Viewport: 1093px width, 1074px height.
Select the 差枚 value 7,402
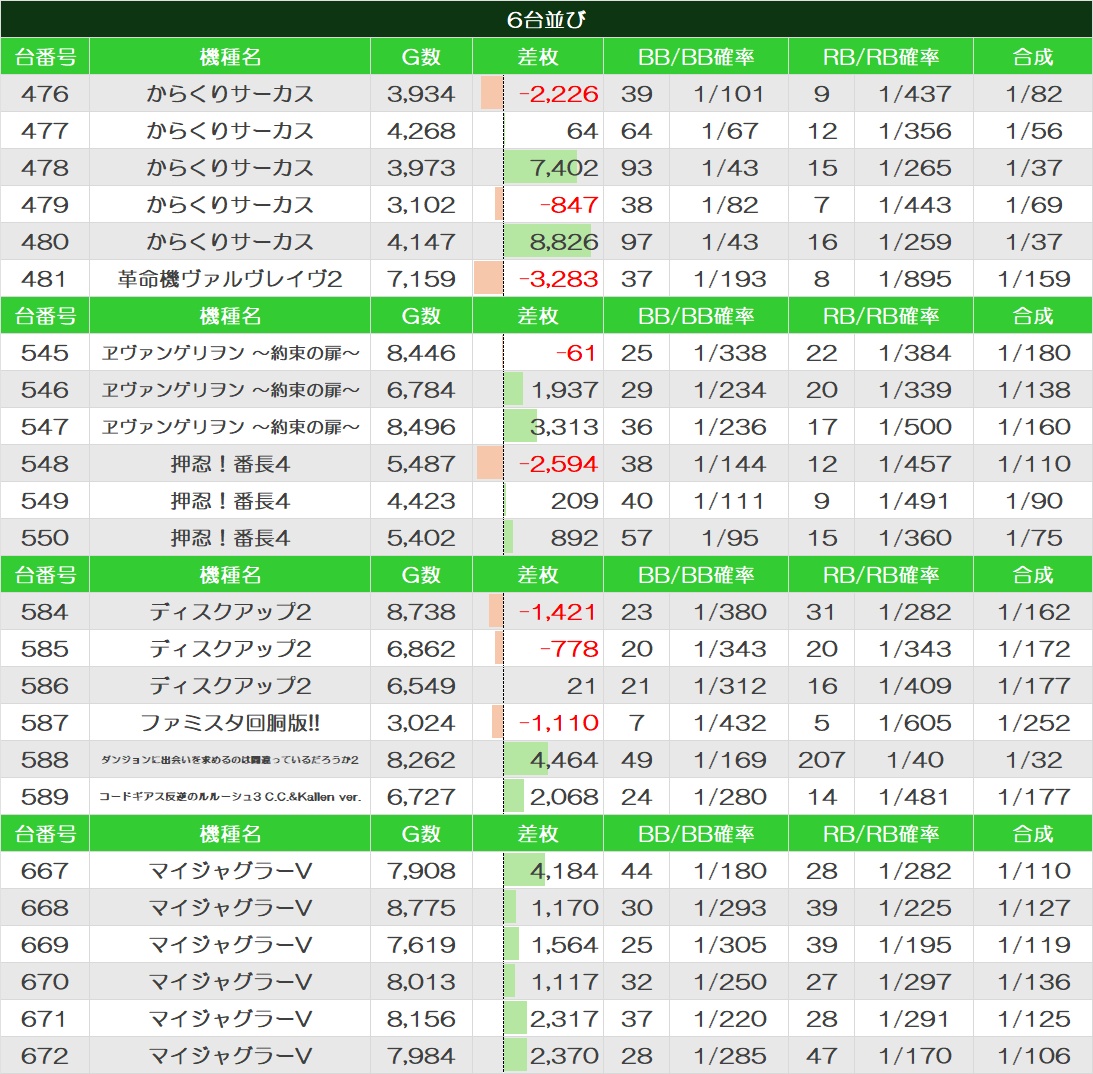pyautogui.click(x=564, y=167)
